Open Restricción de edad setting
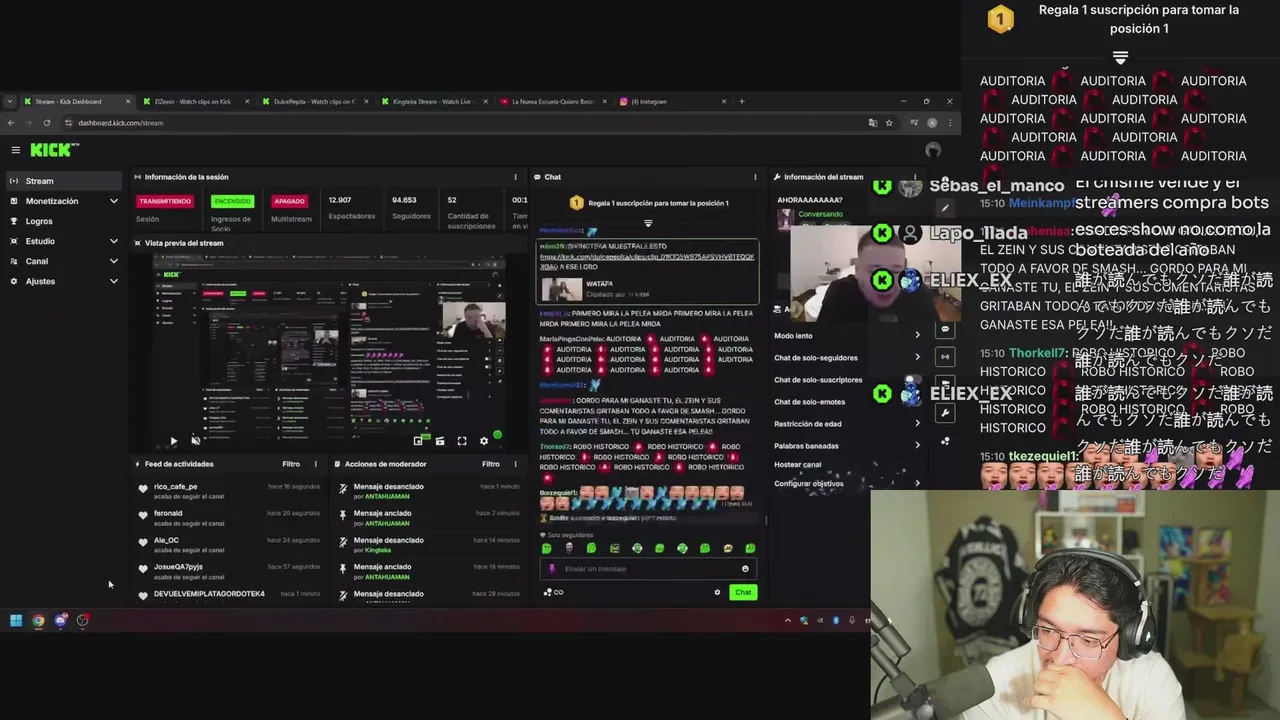The width and height of the screenshot is (1280, 720). [x=847, y=424]
